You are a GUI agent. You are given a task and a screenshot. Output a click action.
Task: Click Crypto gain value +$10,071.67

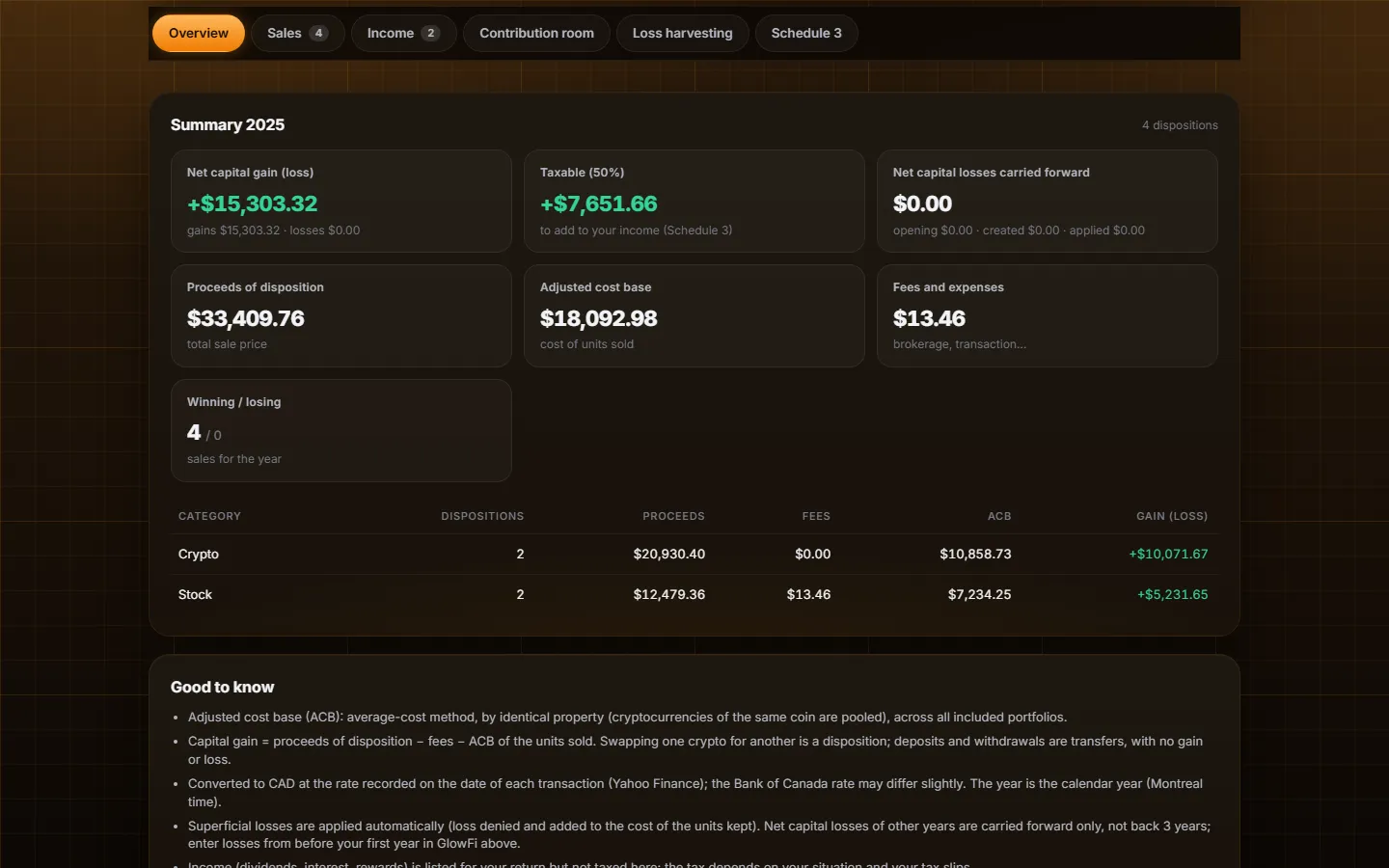click(1168, 555)
